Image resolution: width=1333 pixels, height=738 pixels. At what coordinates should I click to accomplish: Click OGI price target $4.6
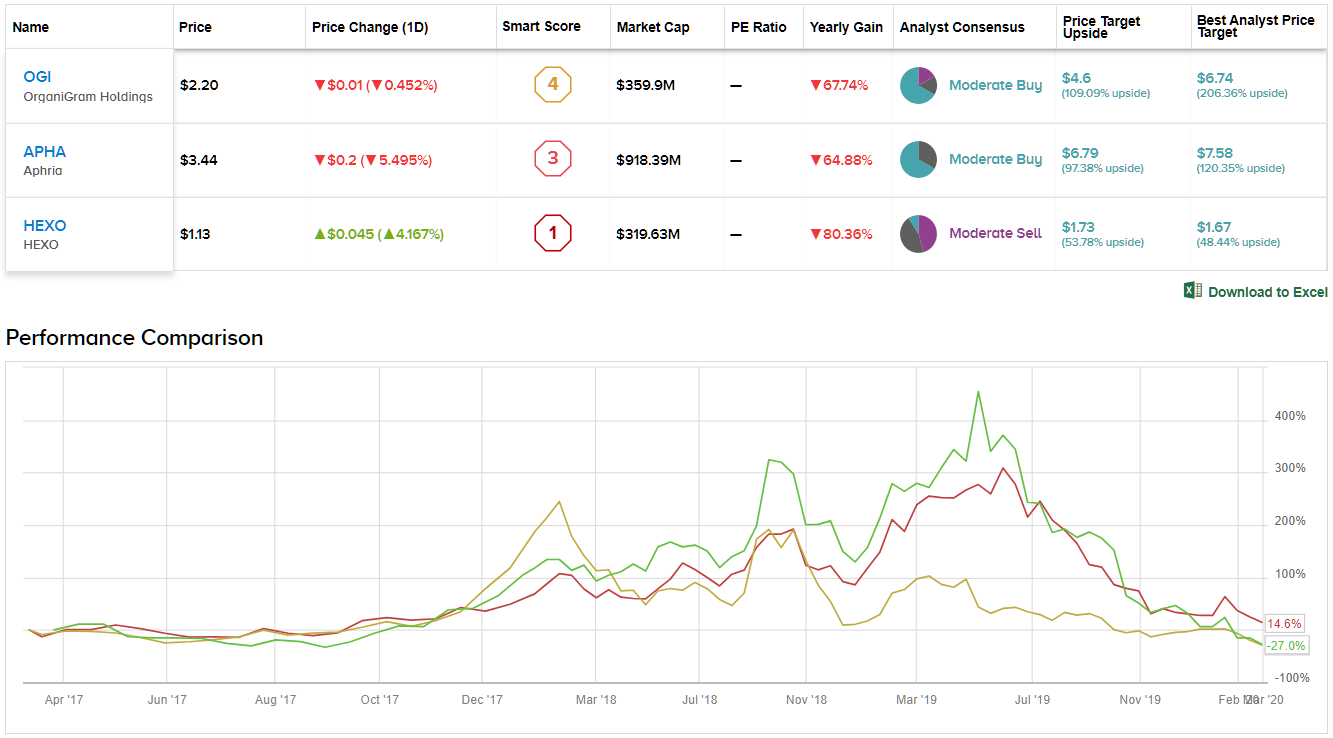click(x=1076, y=77)
